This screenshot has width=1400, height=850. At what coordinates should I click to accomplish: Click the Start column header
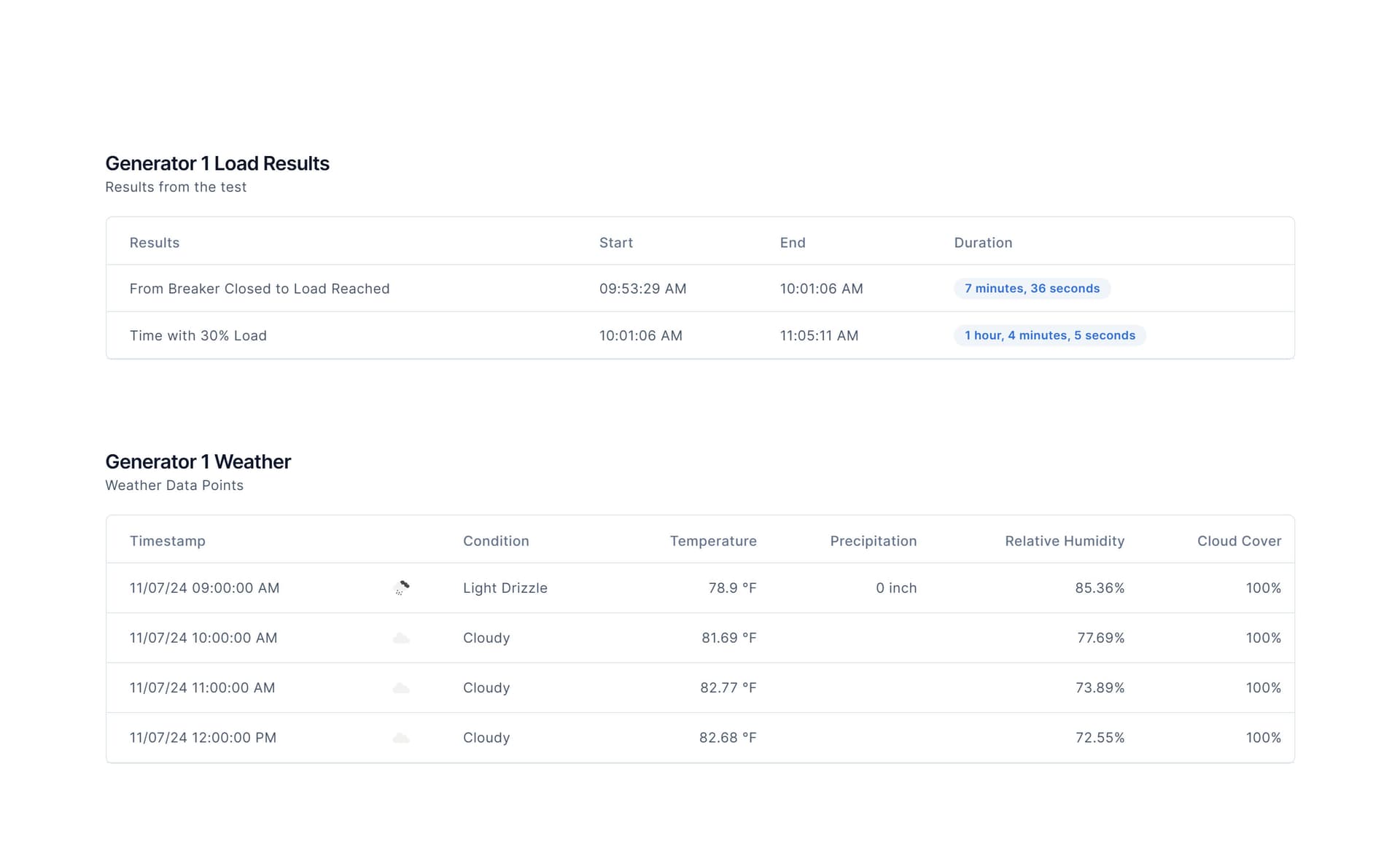pyautogui.click(x=615, y=242)
